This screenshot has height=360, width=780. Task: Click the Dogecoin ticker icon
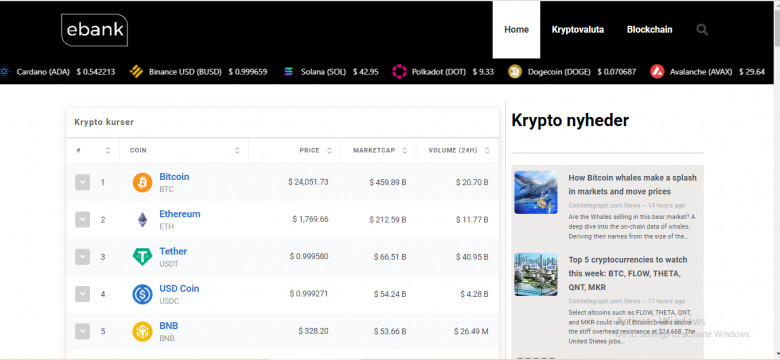pos(515,72)
